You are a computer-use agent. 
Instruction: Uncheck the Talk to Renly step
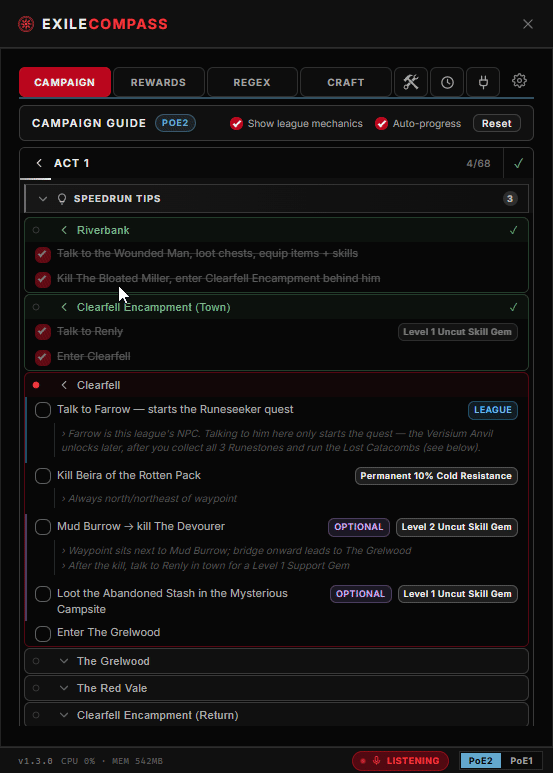[x=43, y=332]
